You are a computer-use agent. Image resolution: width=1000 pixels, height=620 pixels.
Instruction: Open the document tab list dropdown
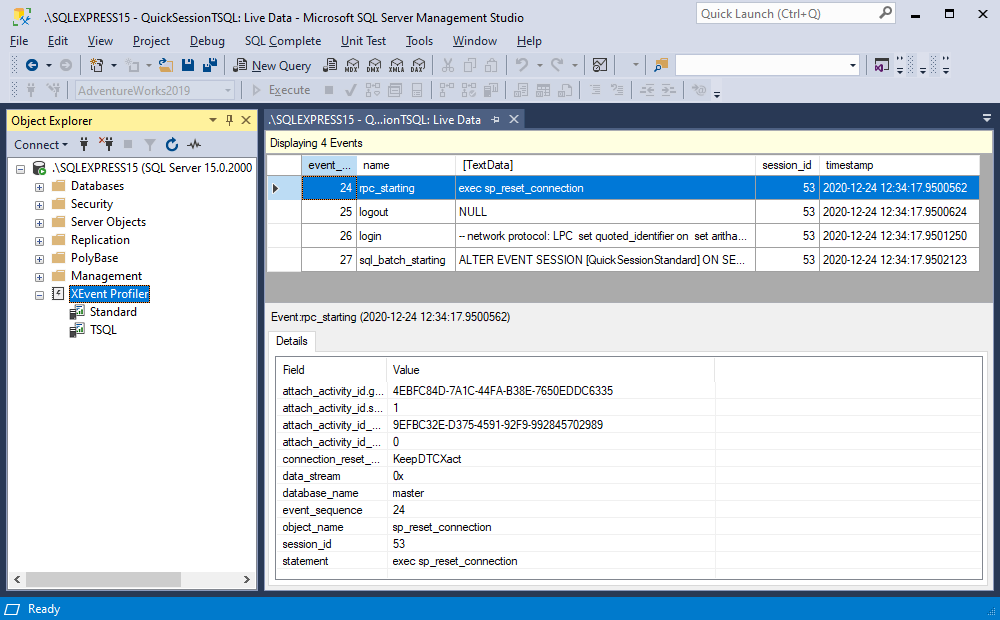[987, 119]
